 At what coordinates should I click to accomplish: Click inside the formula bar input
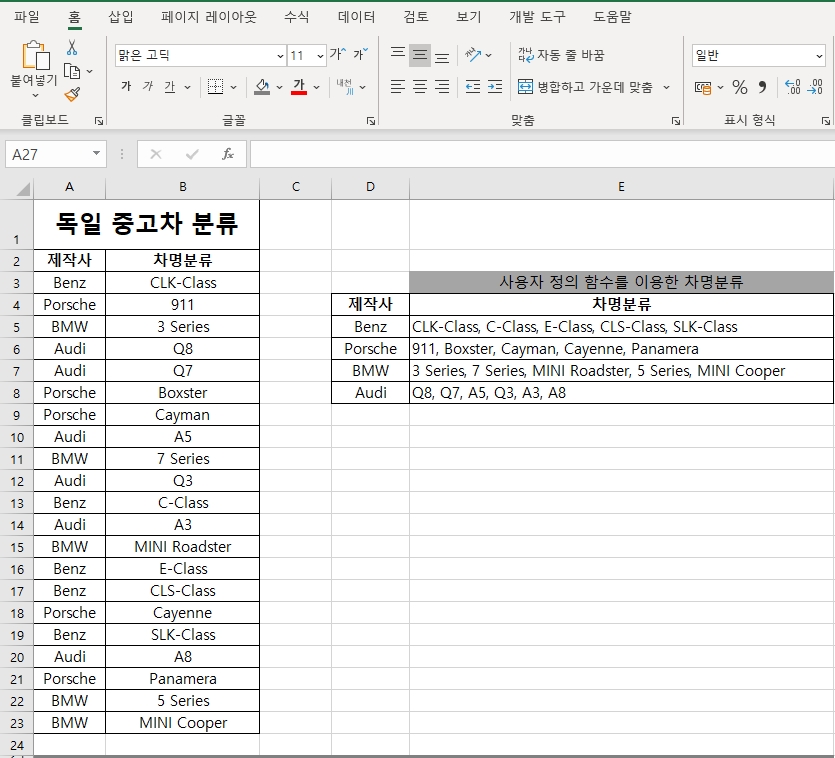542,154
